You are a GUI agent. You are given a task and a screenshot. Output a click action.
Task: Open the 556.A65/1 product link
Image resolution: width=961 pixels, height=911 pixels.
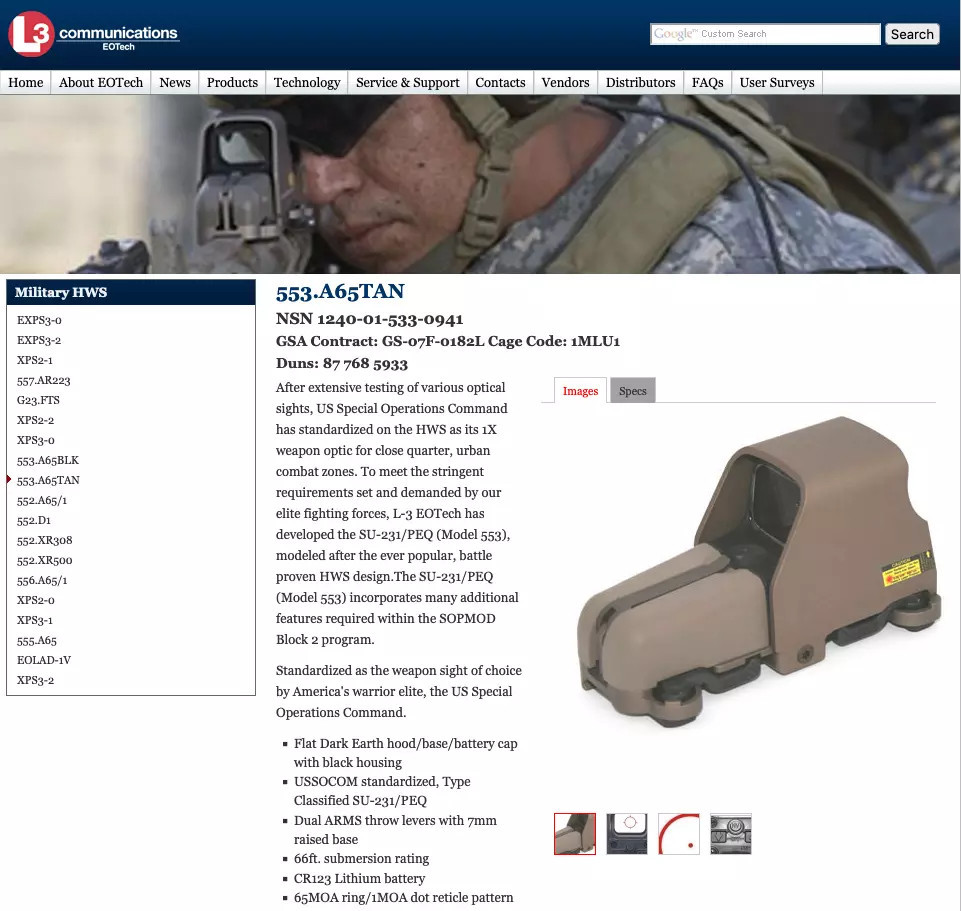pos(42,580)
